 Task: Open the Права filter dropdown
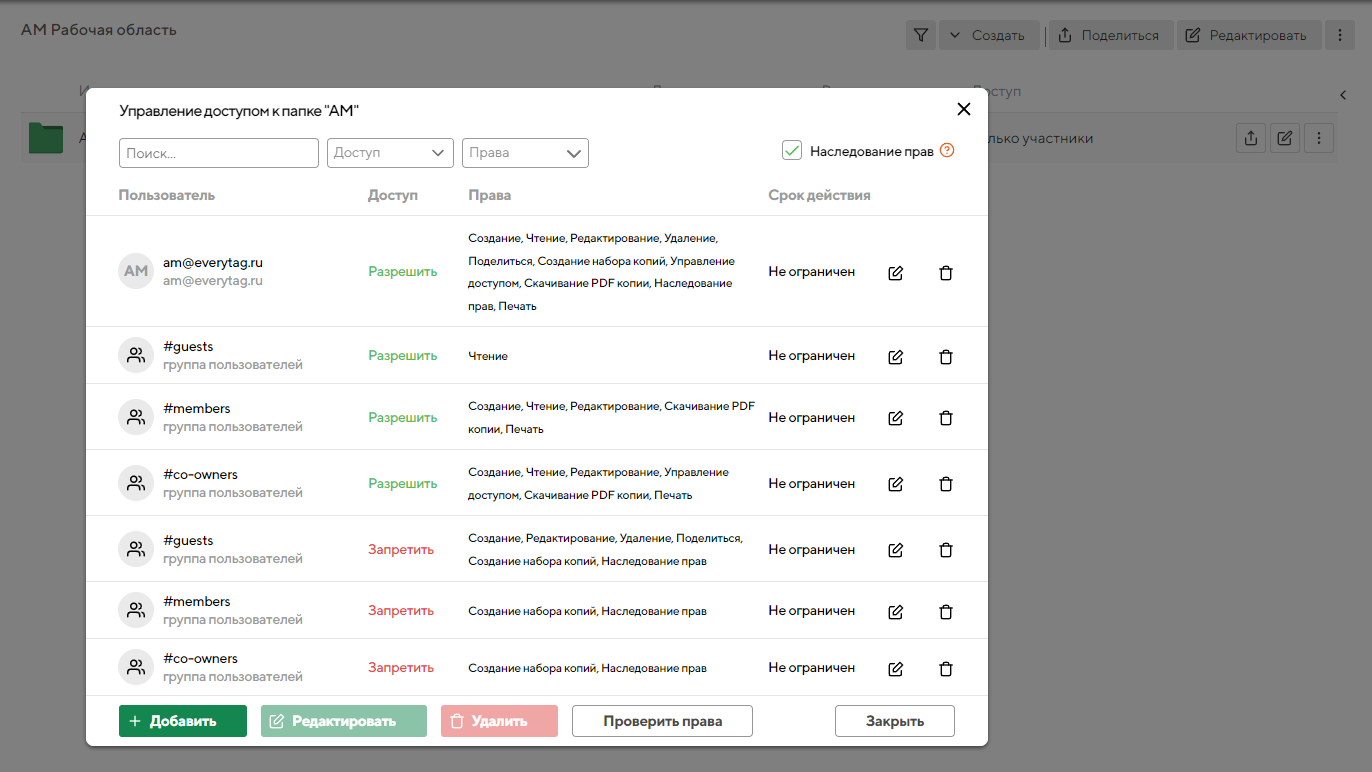click(x=525, y=153)
